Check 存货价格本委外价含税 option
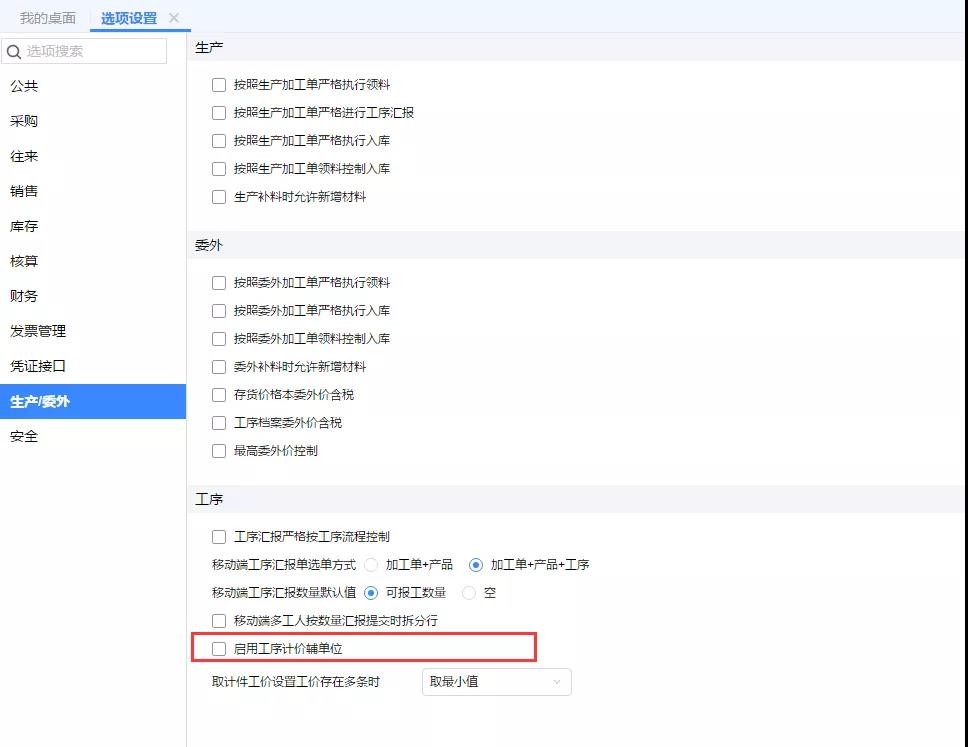The image size is (968, 747). (x=219, y=395)
